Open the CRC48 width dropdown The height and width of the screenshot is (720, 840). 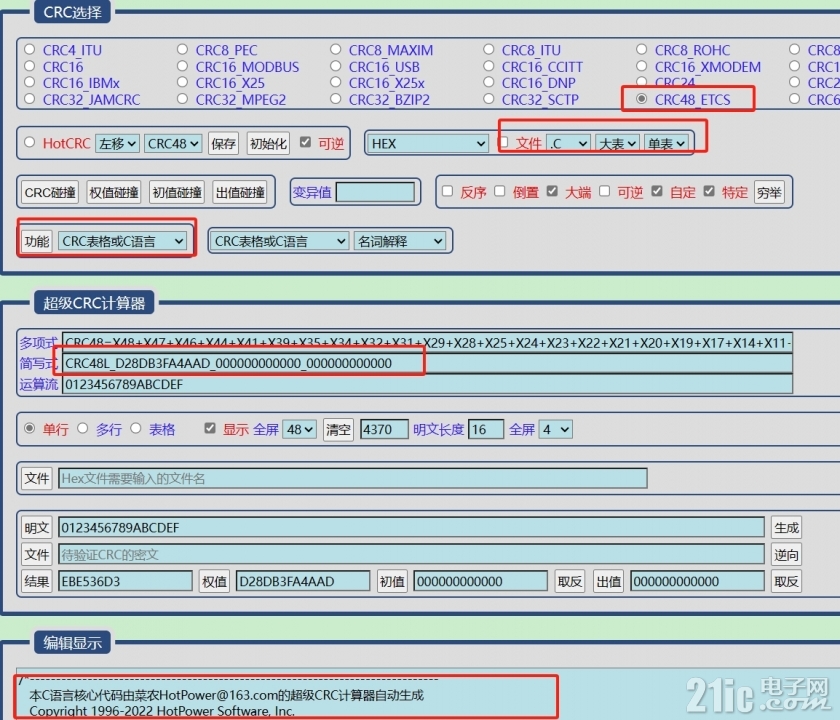[173, 144]
